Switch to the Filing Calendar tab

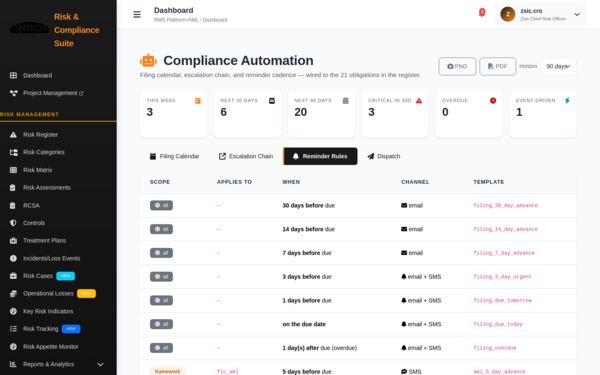tap(174, 156)
